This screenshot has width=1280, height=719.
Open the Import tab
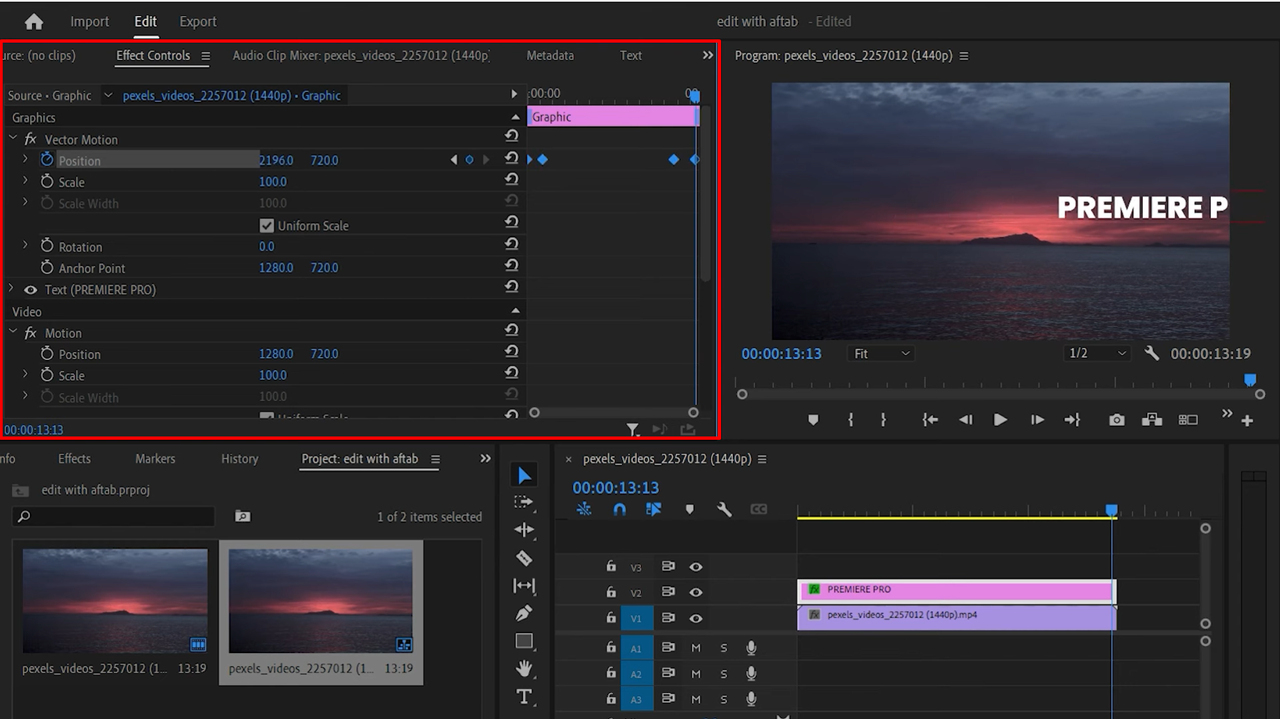coord(90,21)
